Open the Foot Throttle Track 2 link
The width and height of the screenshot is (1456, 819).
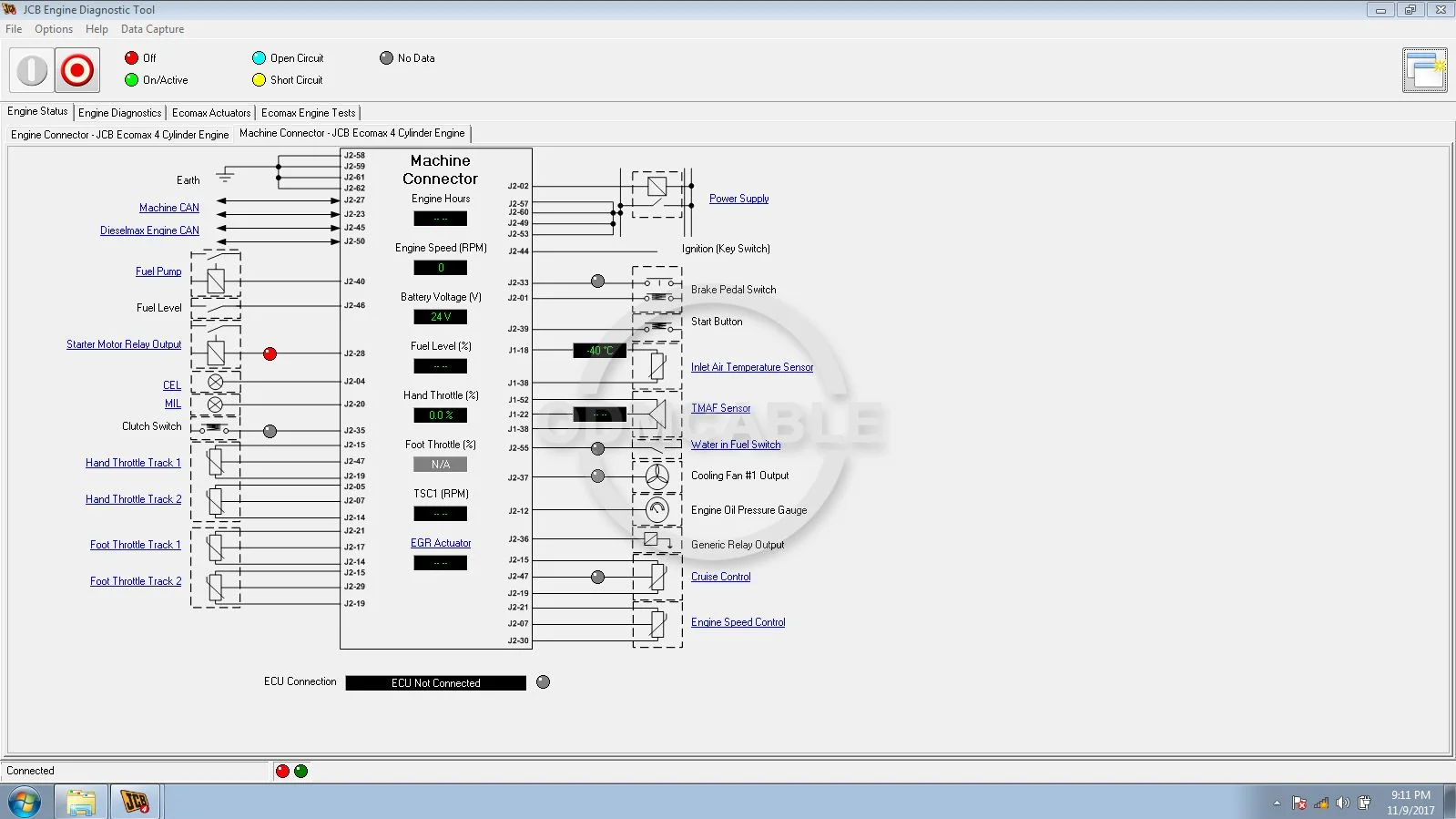136,581
